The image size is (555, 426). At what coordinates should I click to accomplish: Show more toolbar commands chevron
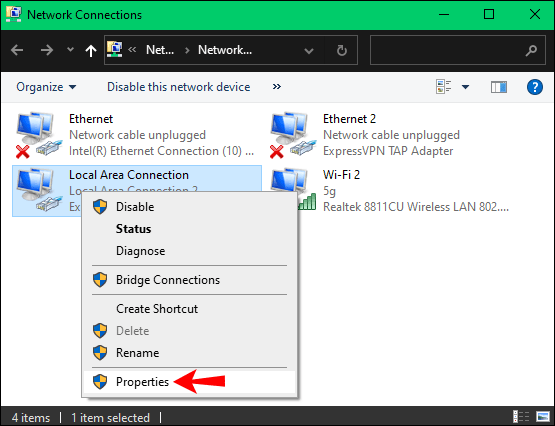click(277, 87)
